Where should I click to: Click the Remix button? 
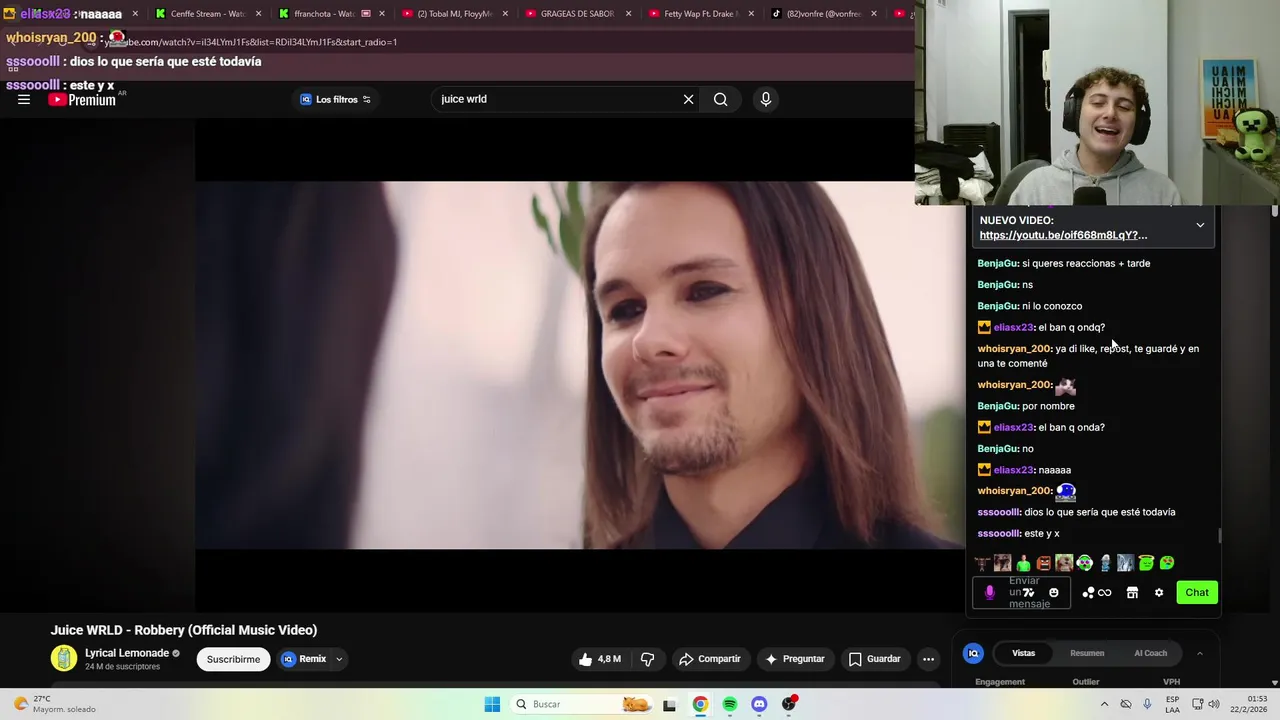pos(304,659)
